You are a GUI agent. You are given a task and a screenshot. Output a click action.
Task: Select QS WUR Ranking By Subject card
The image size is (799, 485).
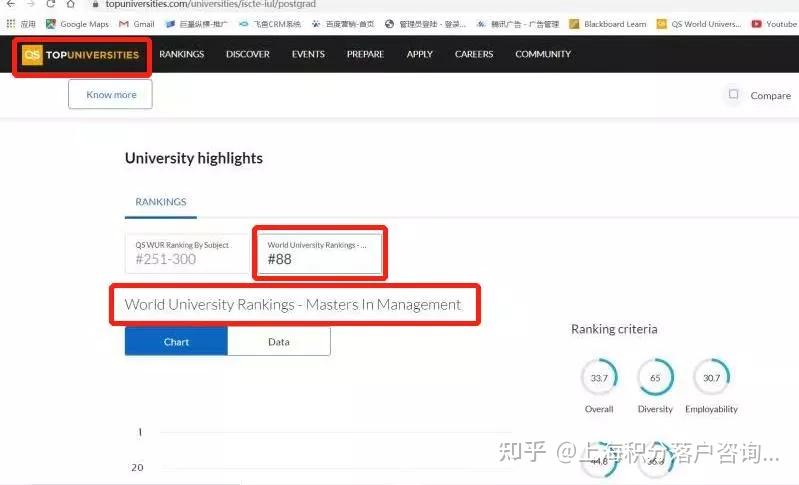point(187,253)
